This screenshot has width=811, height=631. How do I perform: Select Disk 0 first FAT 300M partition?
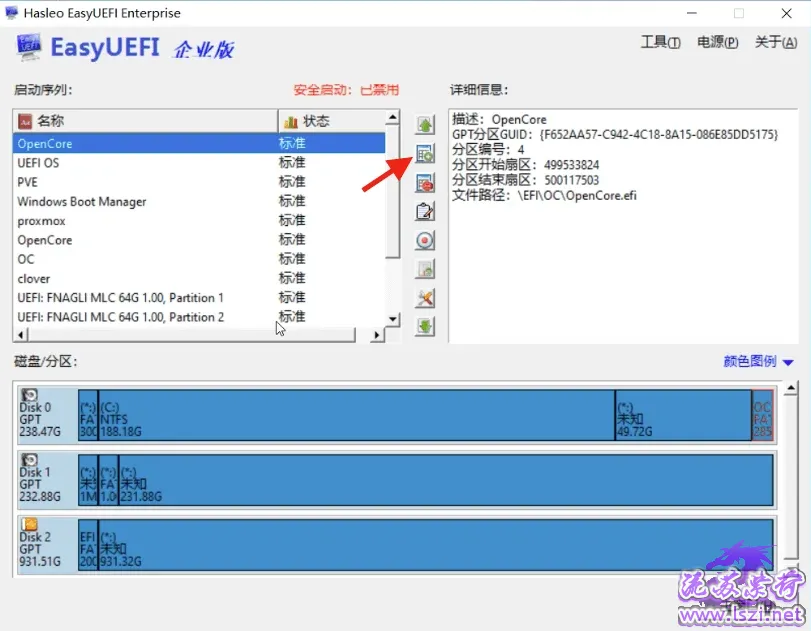click(88, 415)
